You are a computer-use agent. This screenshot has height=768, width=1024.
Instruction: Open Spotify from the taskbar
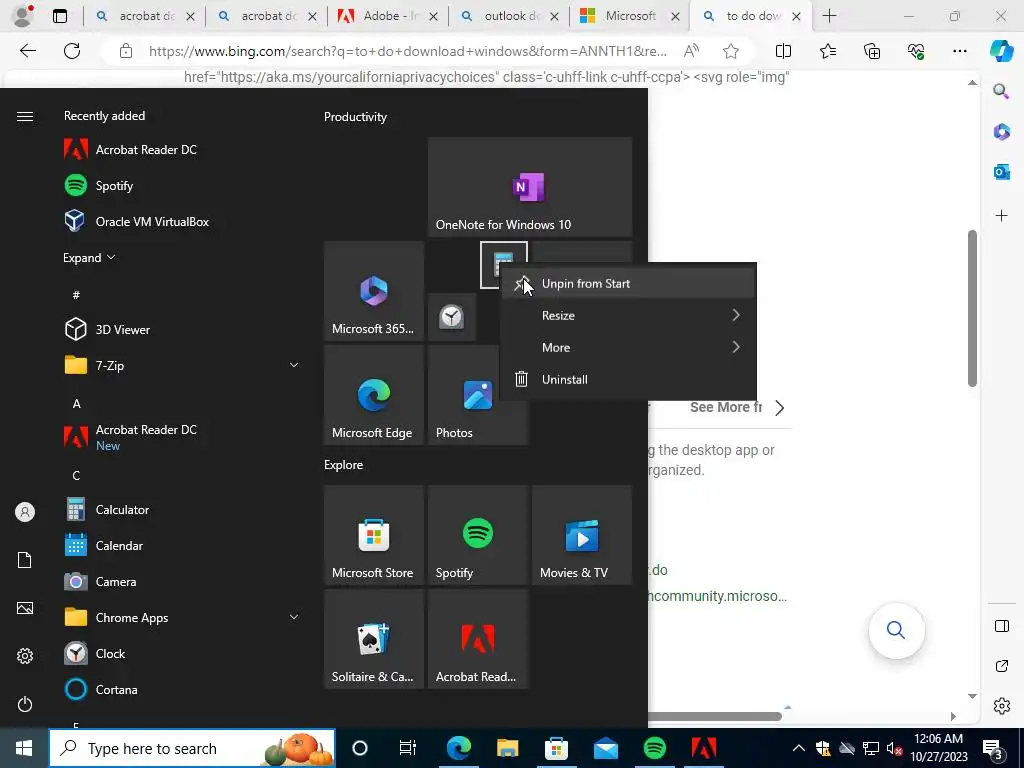[x=655, y=748]
